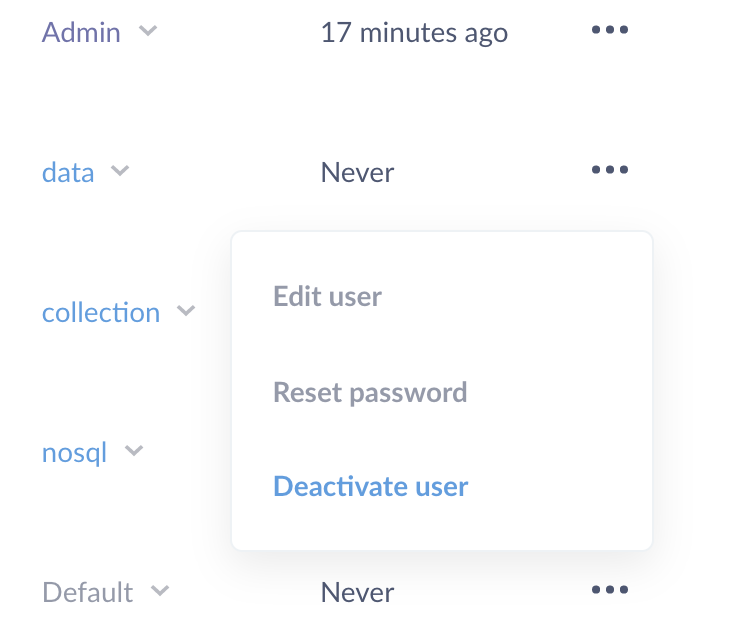
Task: Open the collection group chevron
Action: [x=185, y=311]
